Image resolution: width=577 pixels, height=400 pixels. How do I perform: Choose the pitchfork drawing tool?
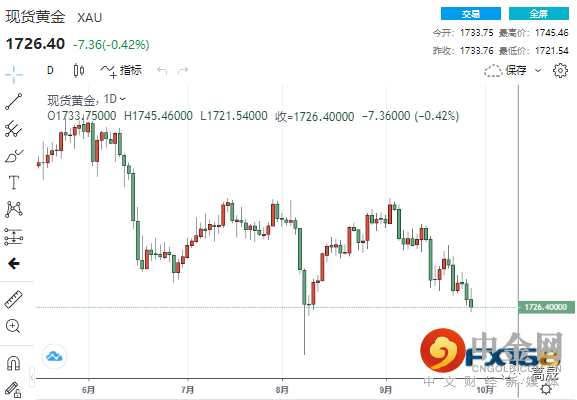14,129
